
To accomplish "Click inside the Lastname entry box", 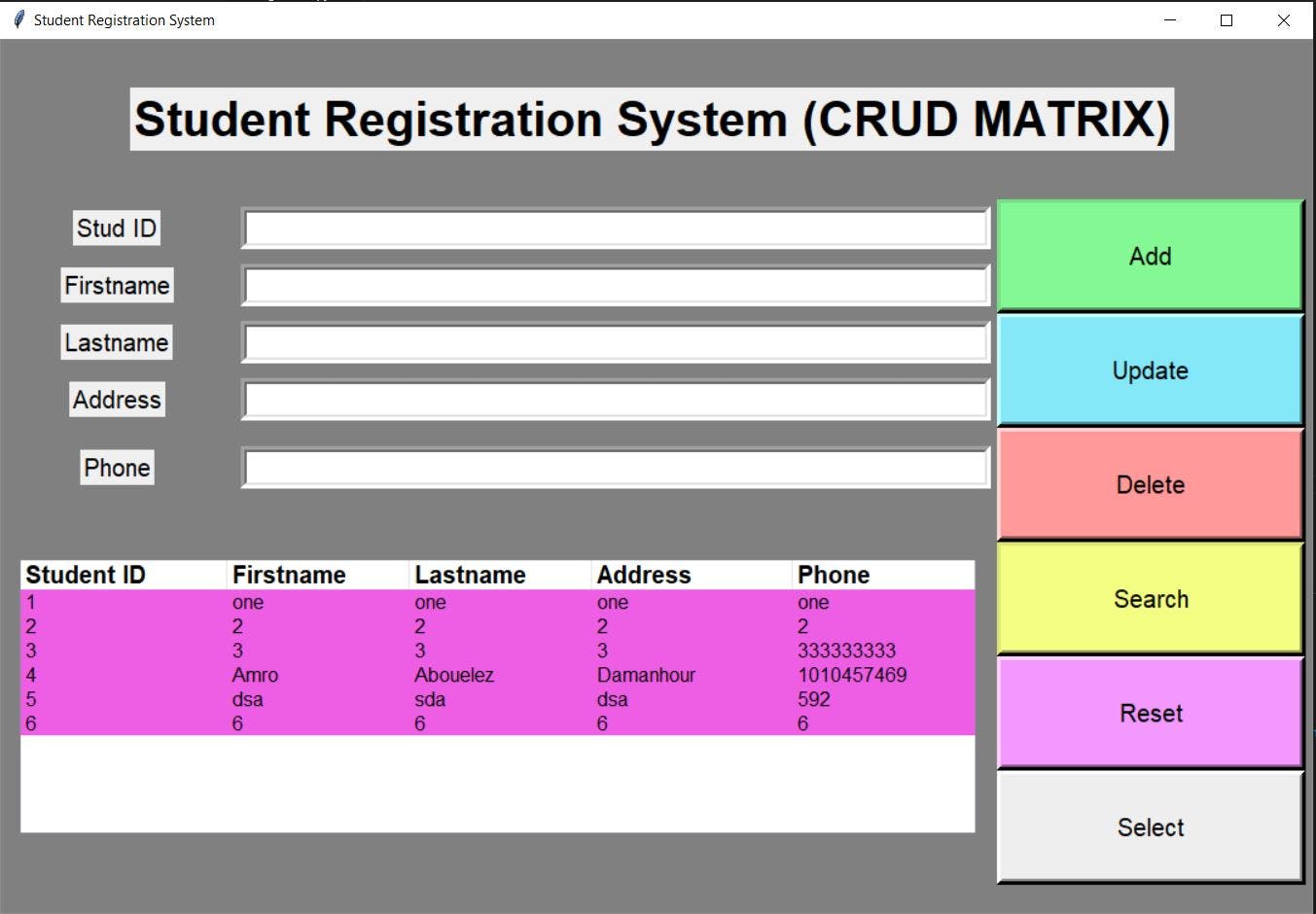I will pyautogui.click(x=616, y=343).
